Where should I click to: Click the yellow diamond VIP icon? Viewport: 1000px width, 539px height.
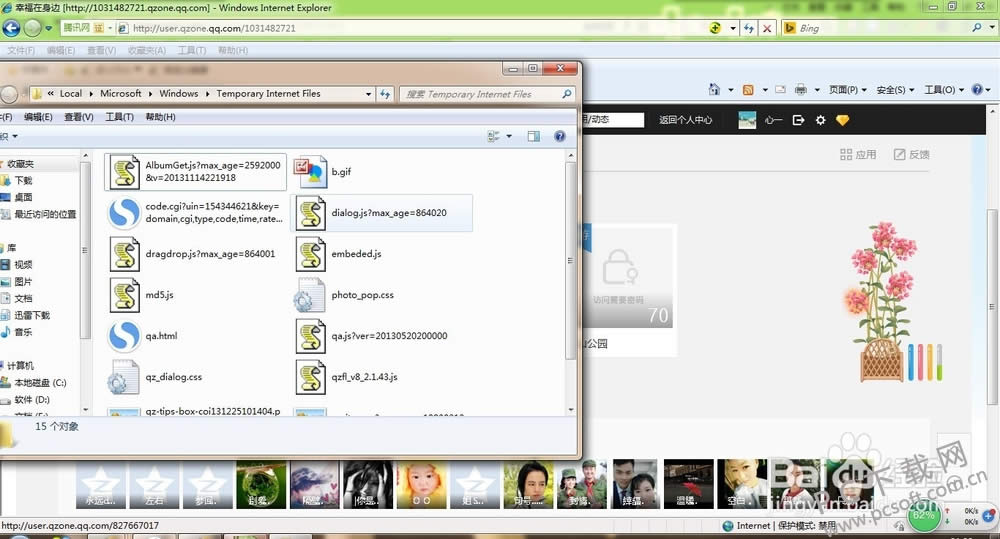pyautogui.click(x=842, y=120)
